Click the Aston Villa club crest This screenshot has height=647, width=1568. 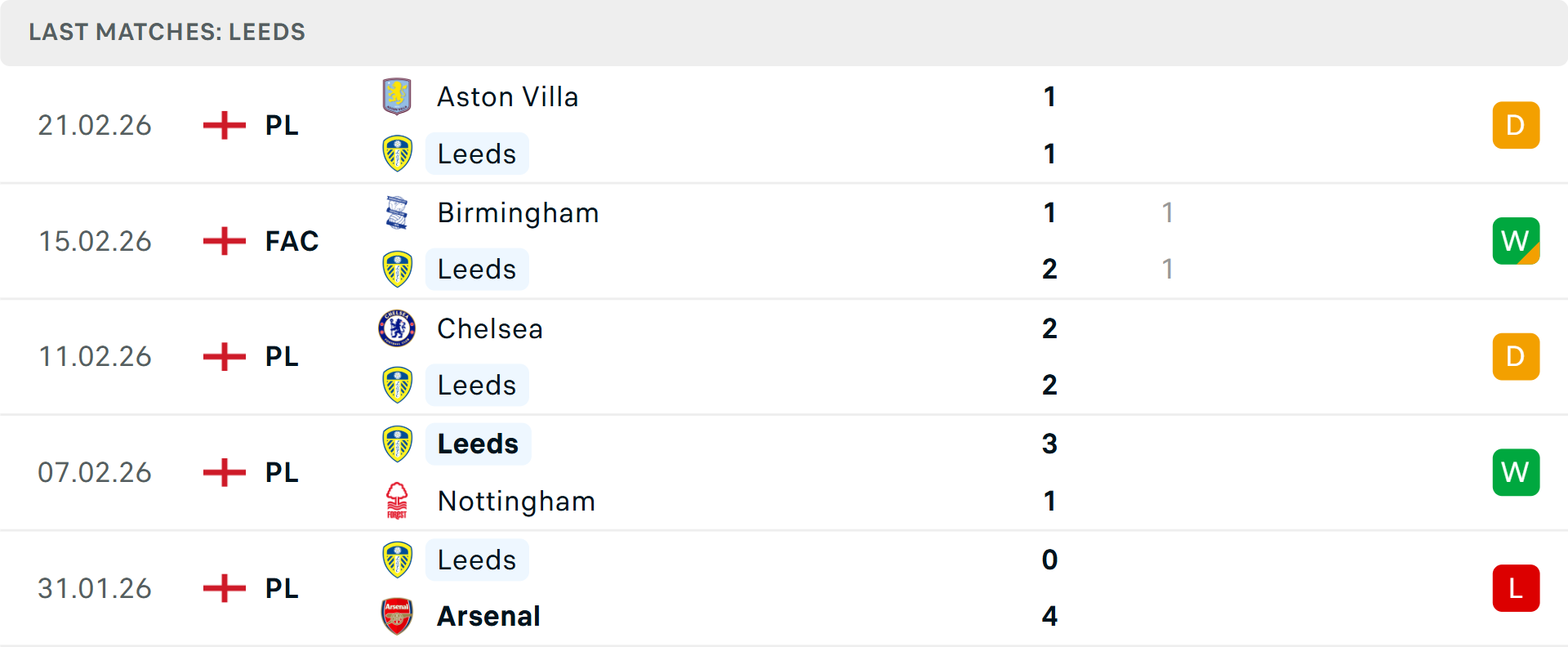tap(397, 96)
